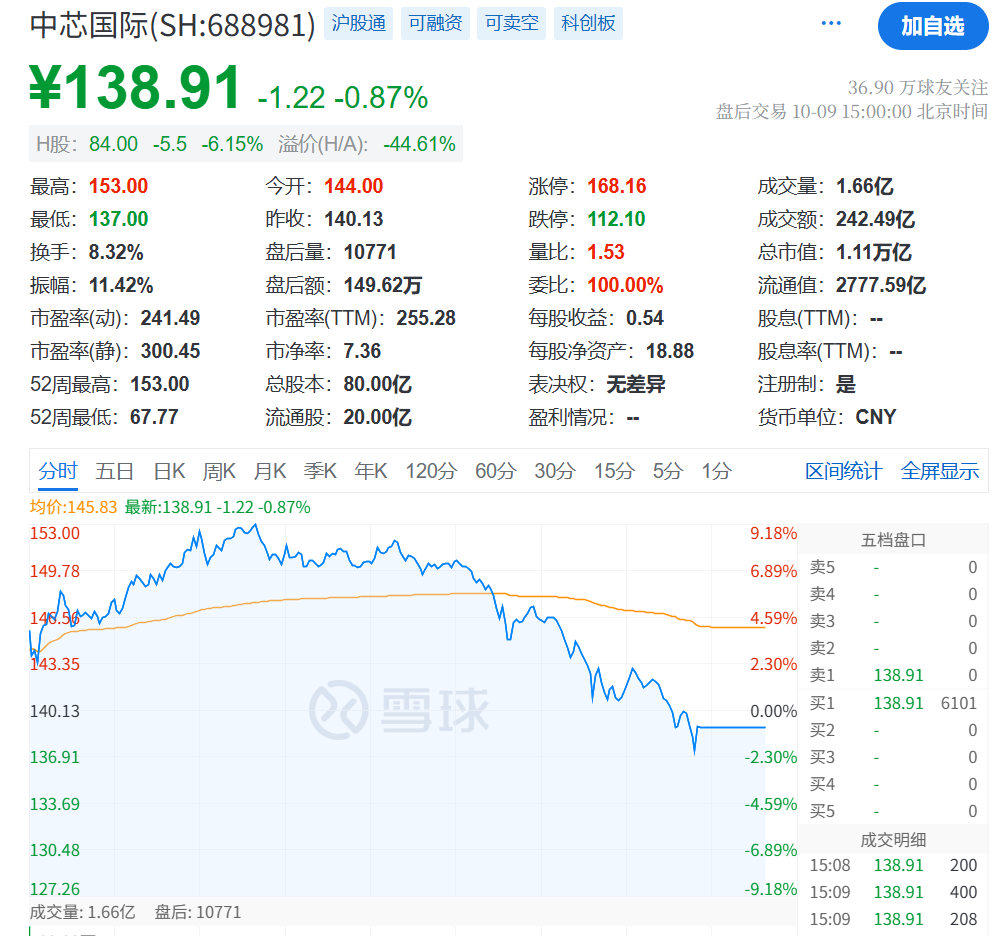Click the 可融资 tag
1008x936 pixels.
click(435, 23)
